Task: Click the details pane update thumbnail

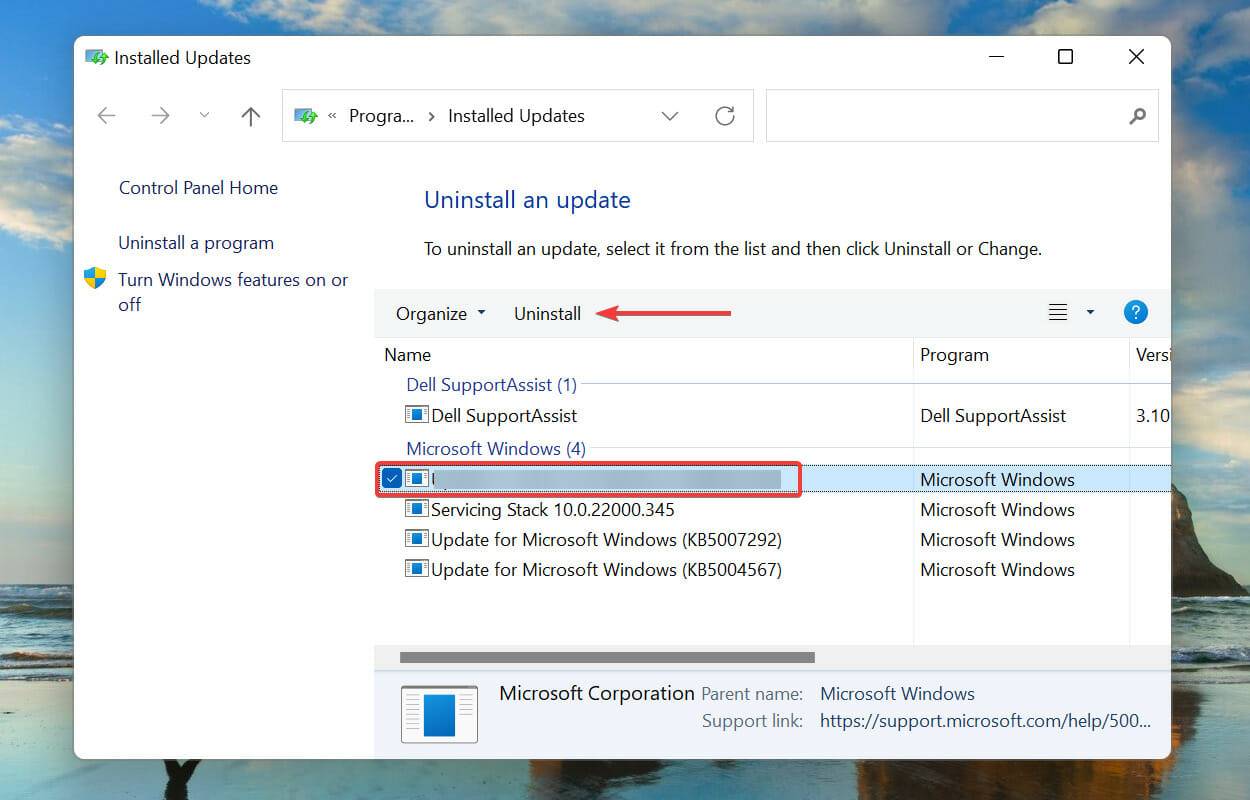Action: coord(439,714)
